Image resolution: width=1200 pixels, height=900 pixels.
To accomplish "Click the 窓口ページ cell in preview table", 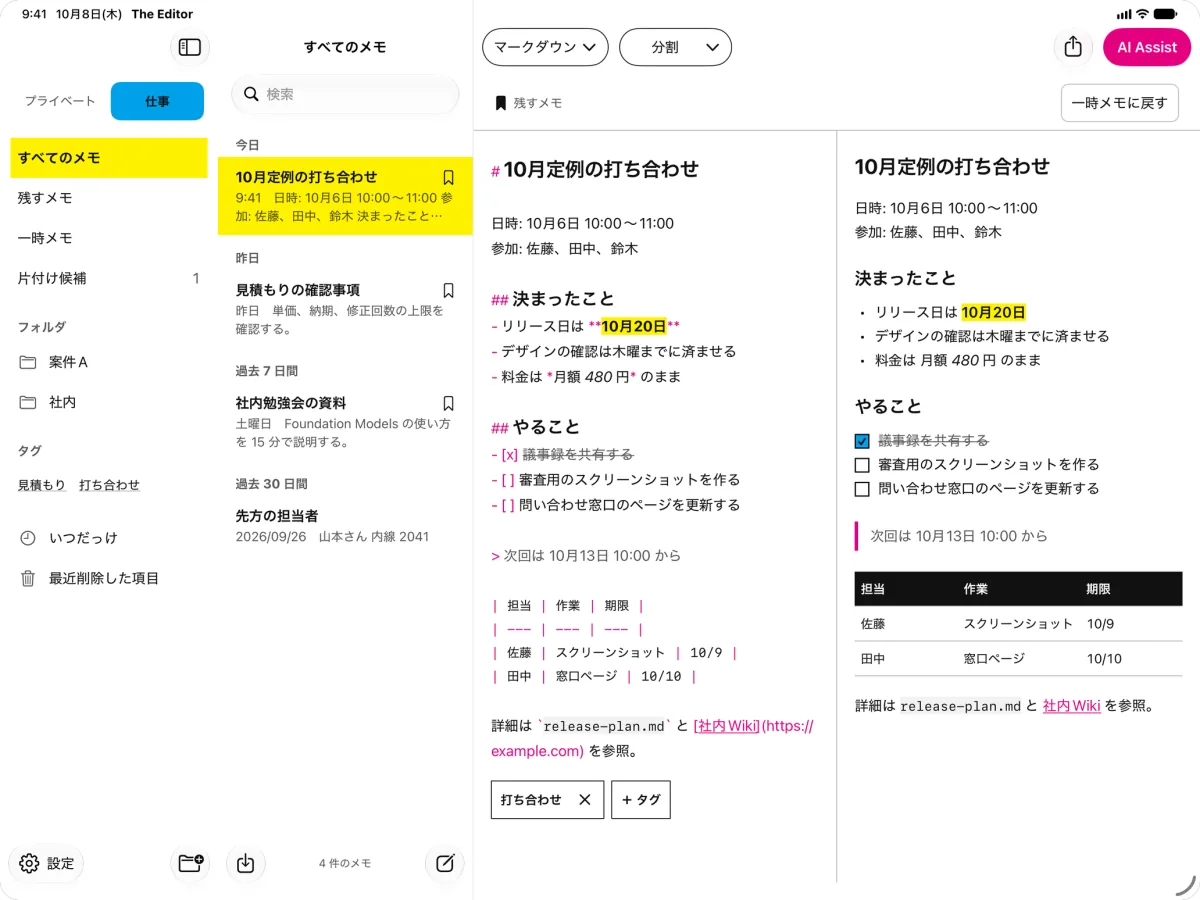I will tap(994, 659).
